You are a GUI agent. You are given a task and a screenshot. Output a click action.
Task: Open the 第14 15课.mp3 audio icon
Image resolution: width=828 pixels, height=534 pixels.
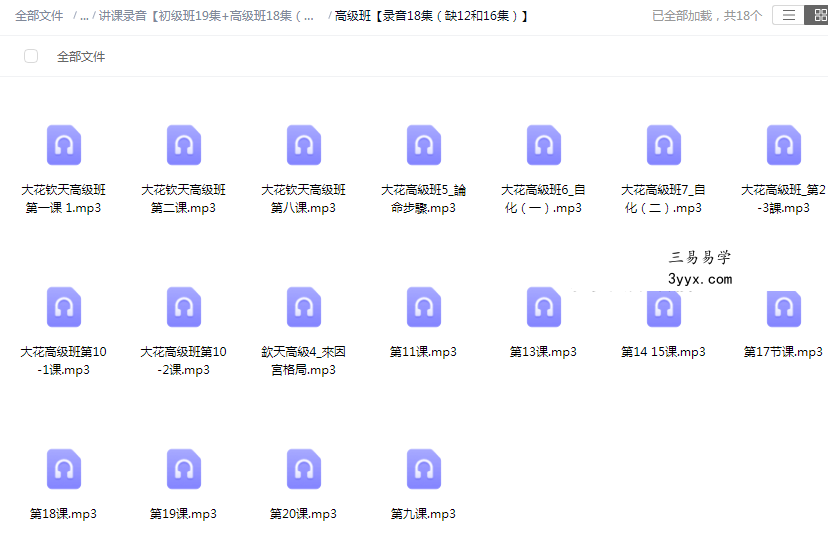(x=664, y=308)
